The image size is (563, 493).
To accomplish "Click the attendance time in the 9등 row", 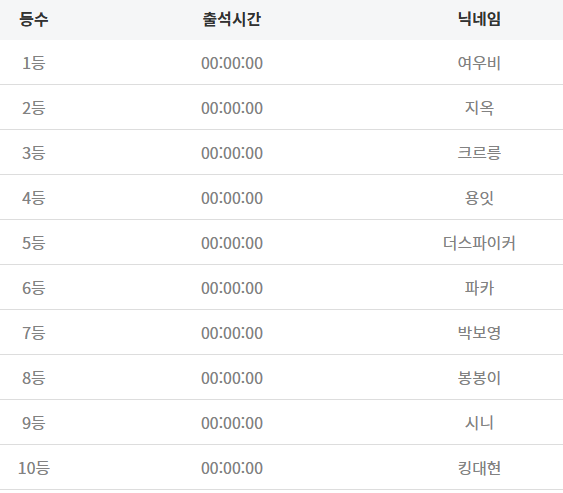I will pos(232,423).
